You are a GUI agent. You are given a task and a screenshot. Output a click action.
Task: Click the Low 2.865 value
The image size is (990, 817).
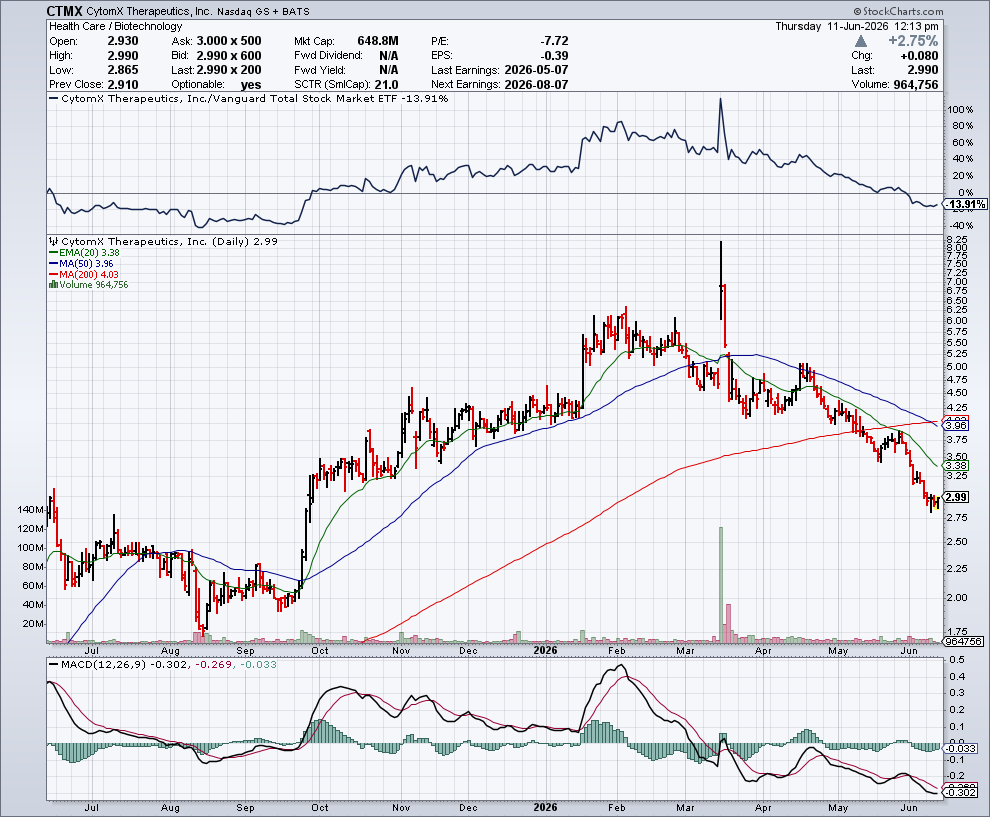[122, 69]
